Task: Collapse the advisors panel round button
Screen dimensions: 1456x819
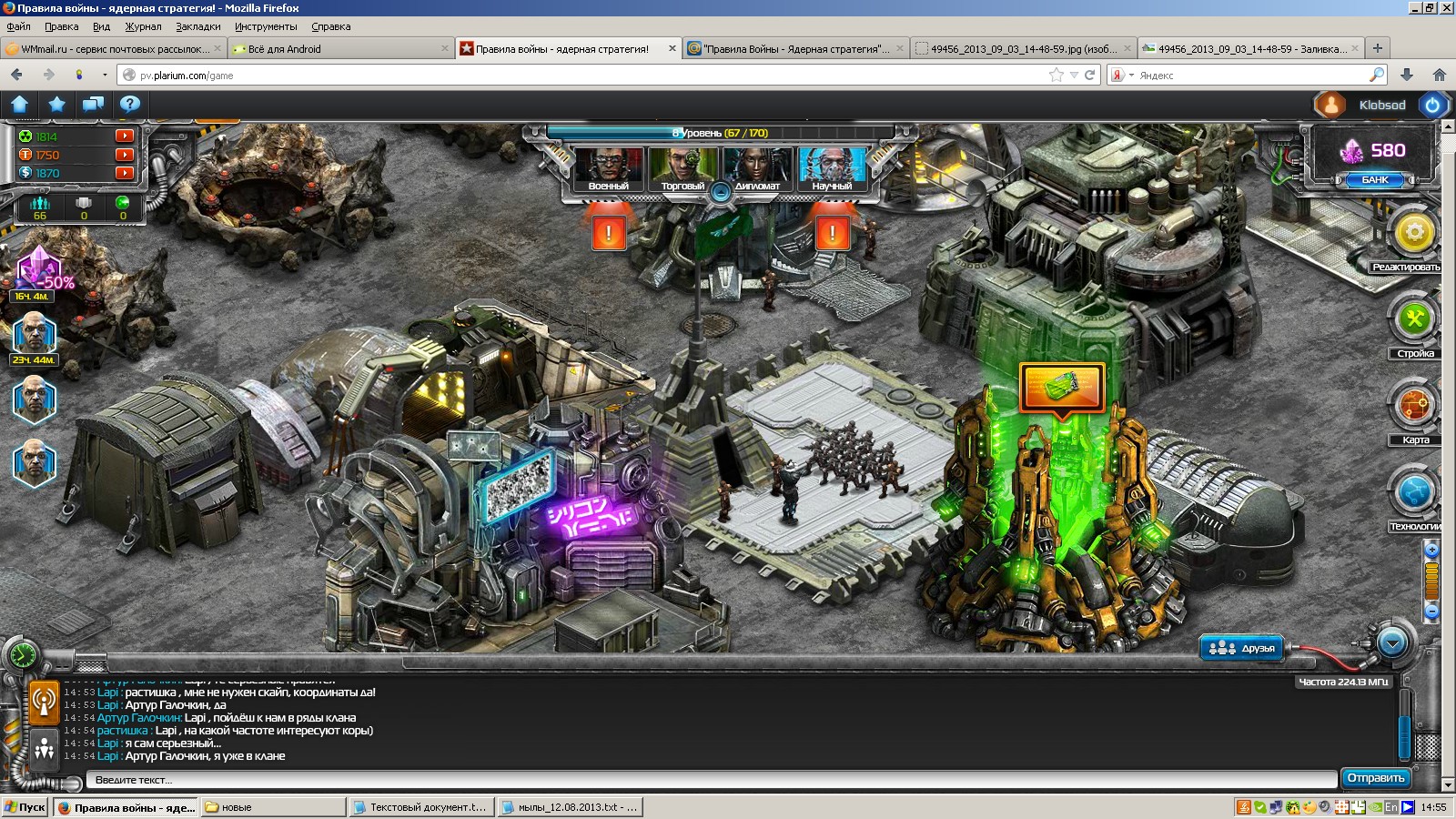Action: click(x=721, y=192)
